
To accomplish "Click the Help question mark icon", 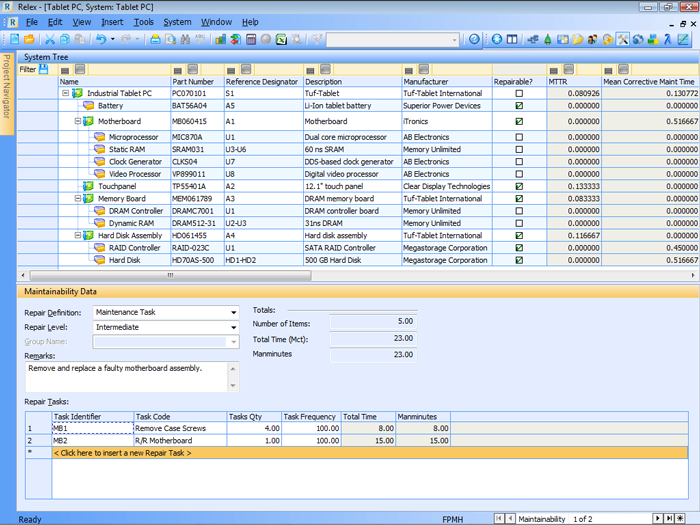I will pos(474,39).
